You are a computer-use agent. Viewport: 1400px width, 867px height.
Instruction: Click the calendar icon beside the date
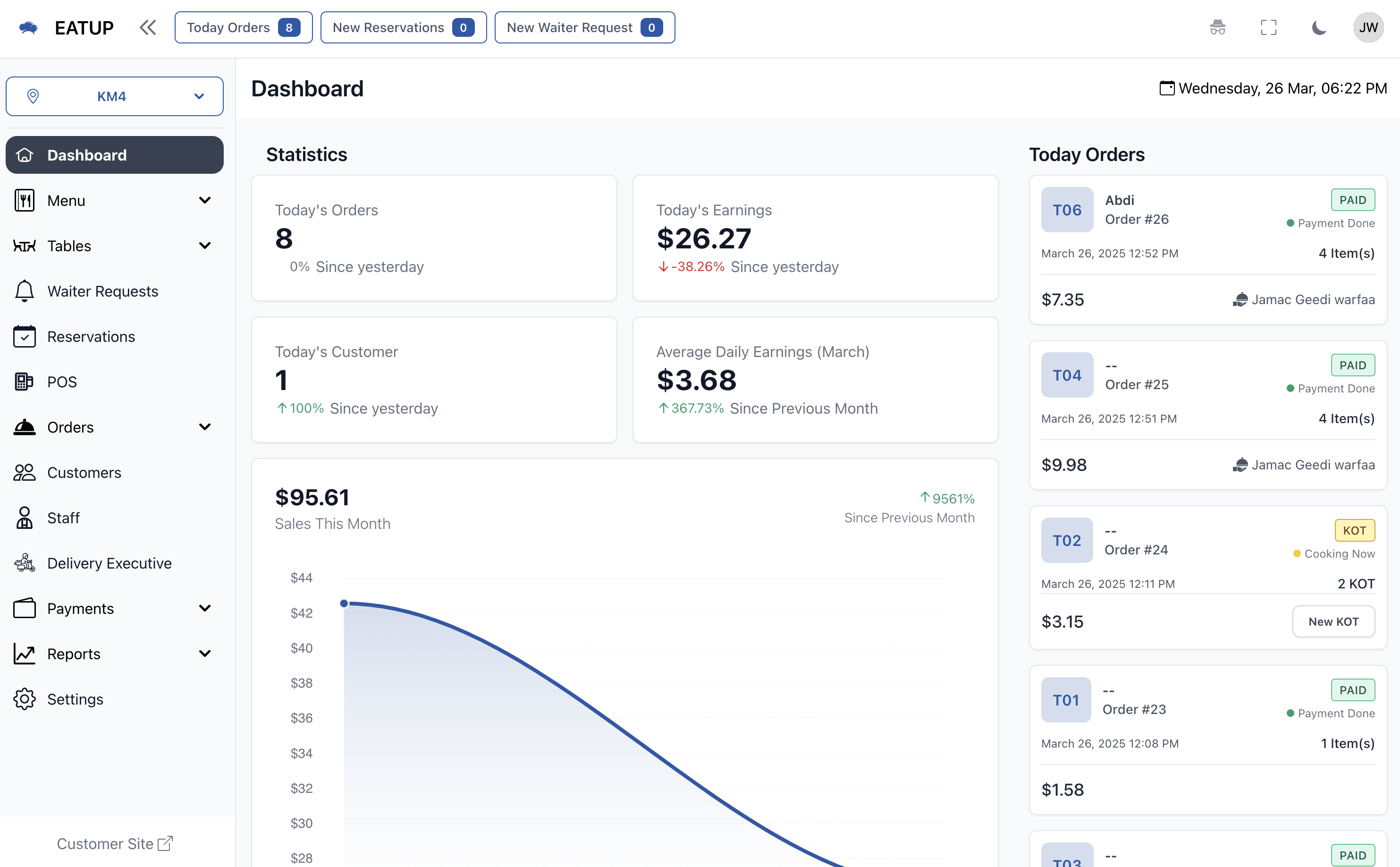(1167, 88)
